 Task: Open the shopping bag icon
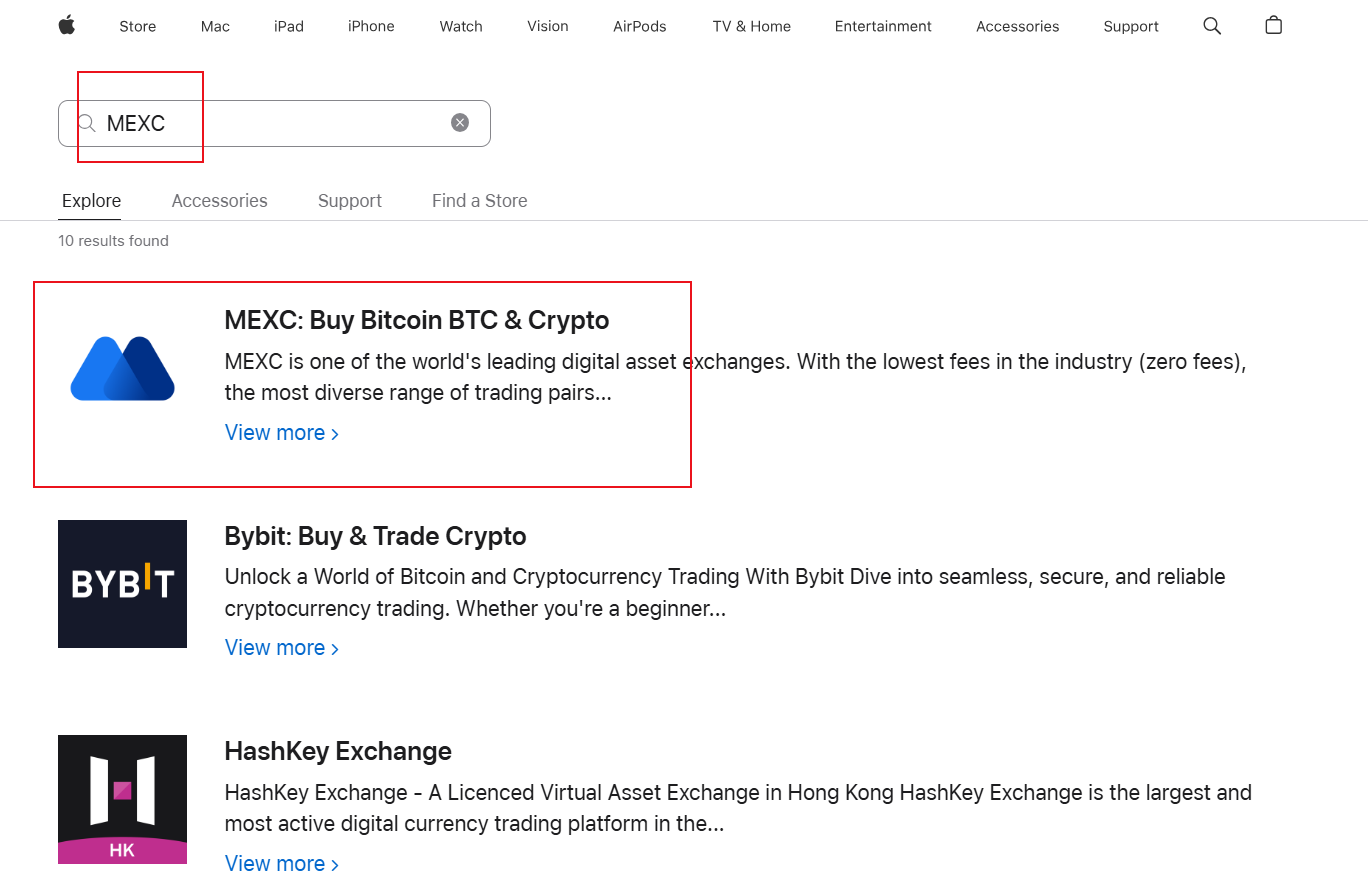[1273, 26]
